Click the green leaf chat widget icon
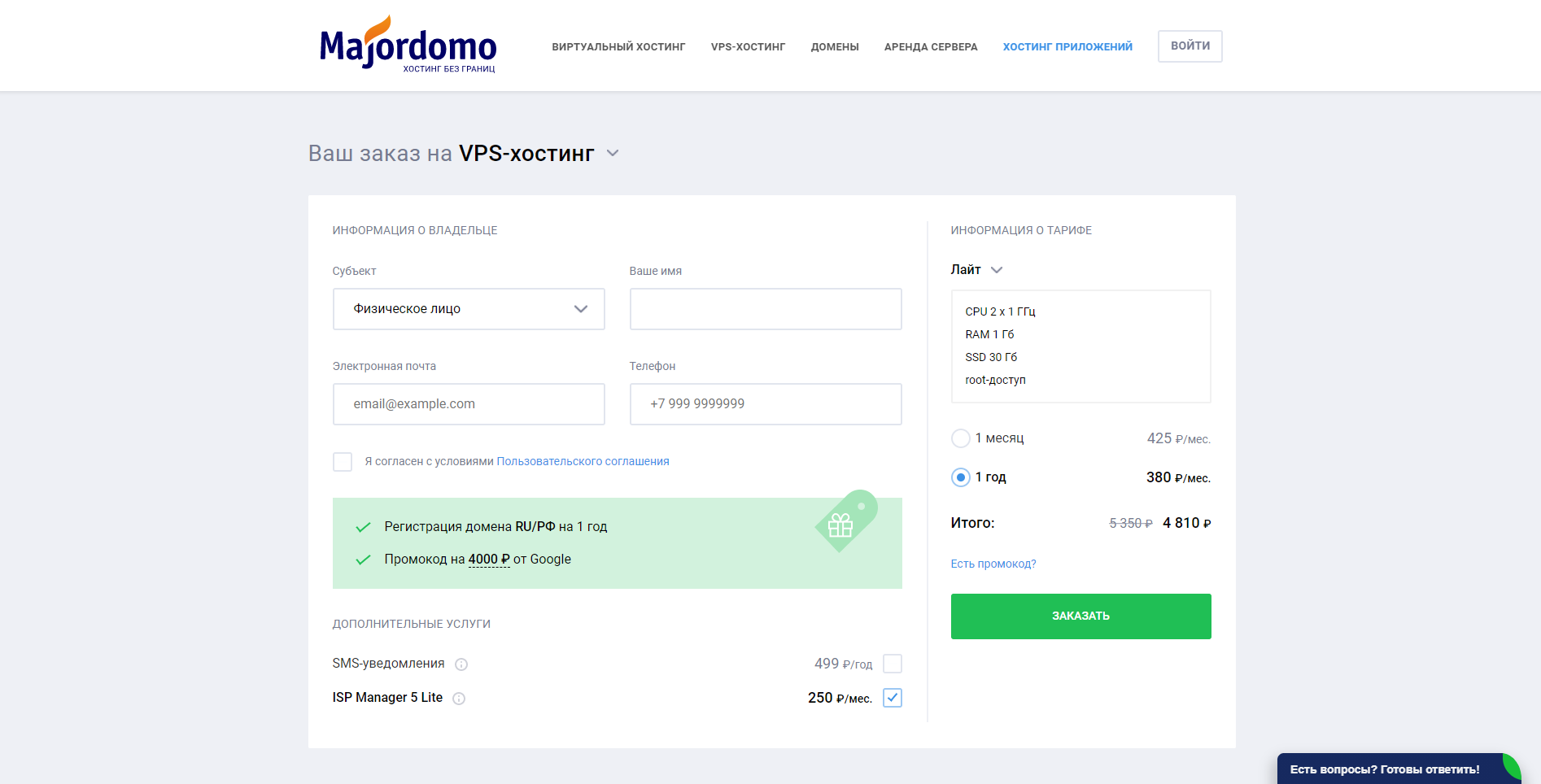 pyautogui.click(x=1511, y=767)
